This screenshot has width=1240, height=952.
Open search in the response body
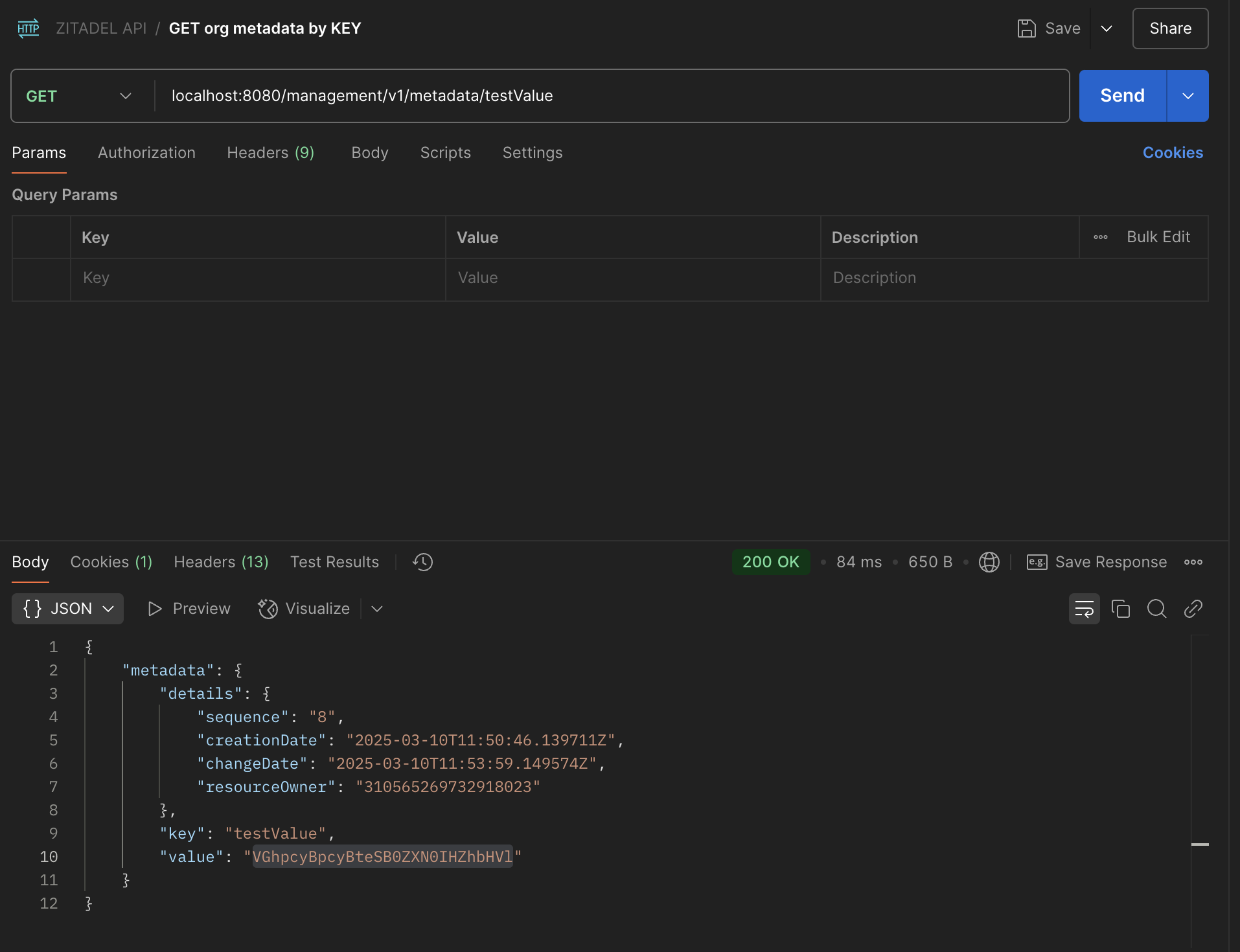coord(1156,609)
